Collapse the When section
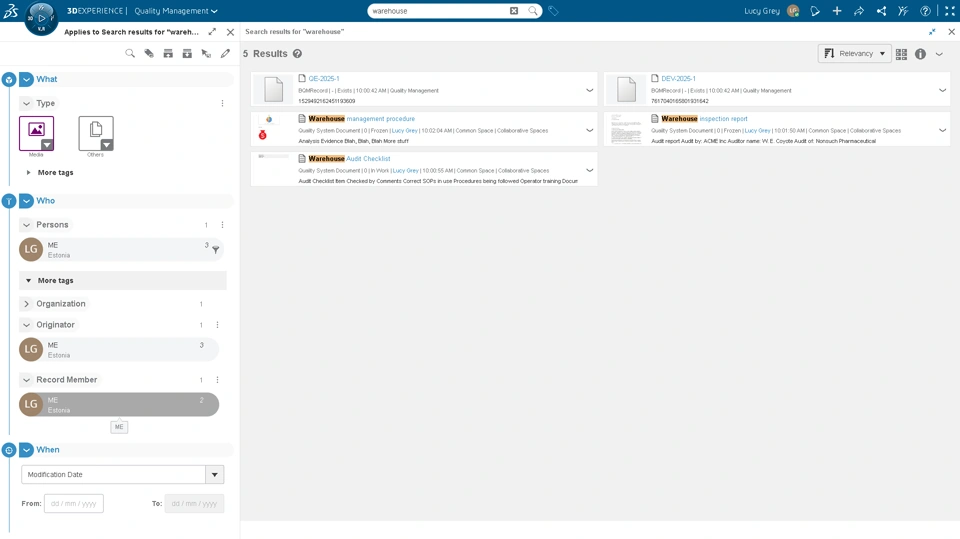960x539 pixels. click(x=26, y=450)
